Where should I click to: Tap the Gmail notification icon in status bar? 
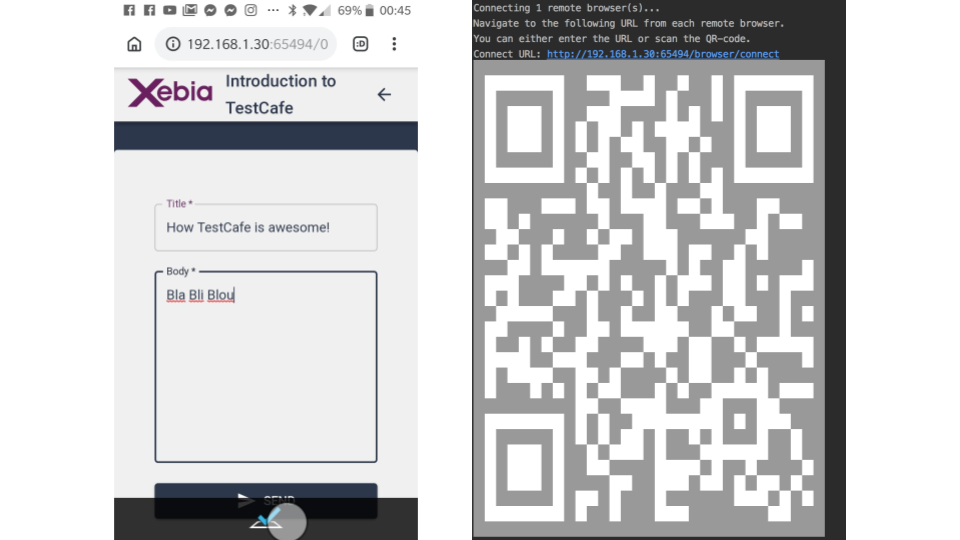190,10
